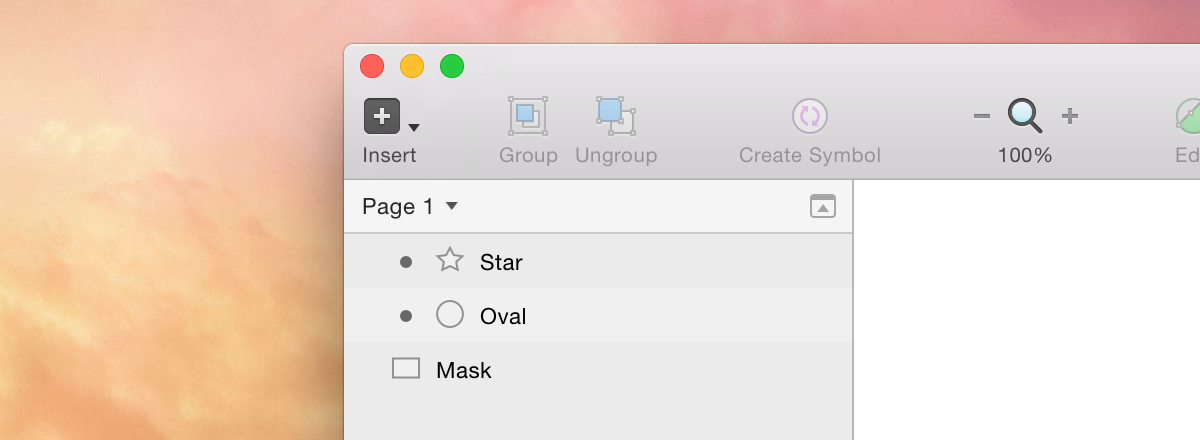
Task: Select the Star layer
Action: point(598,261)
